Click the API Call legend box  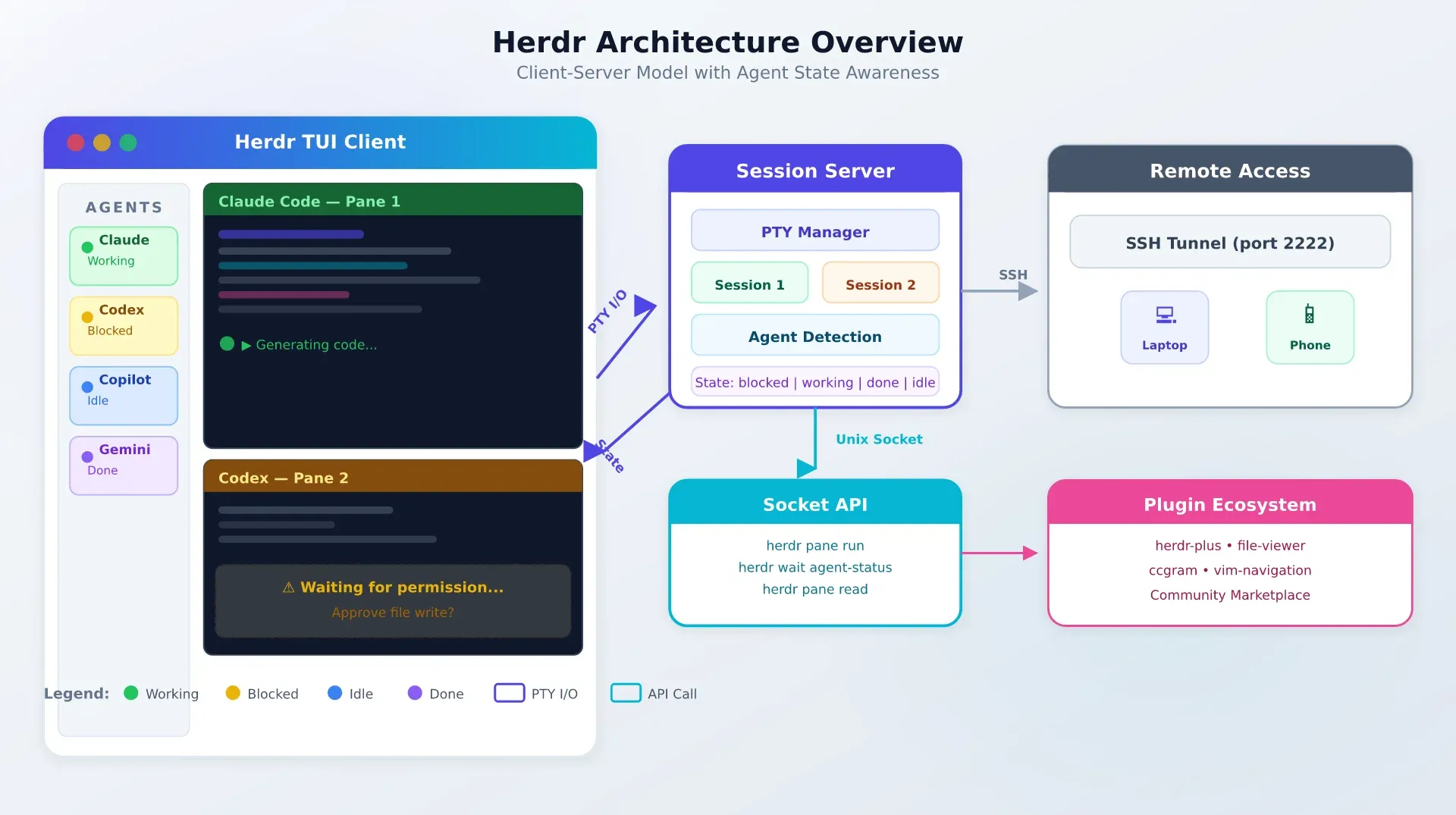626,693
